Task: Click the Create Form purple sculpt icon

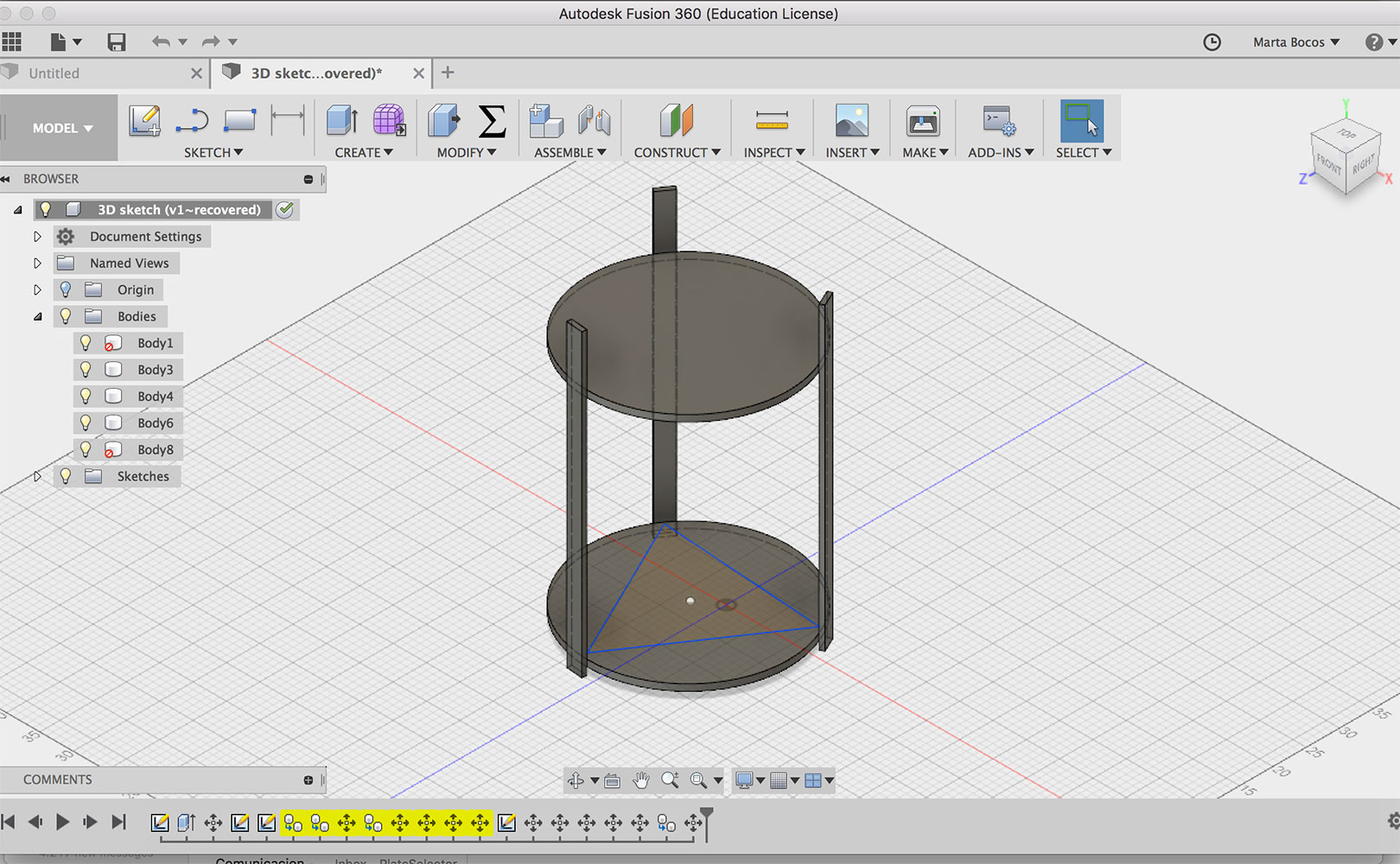Action: [x=389, y=120]
